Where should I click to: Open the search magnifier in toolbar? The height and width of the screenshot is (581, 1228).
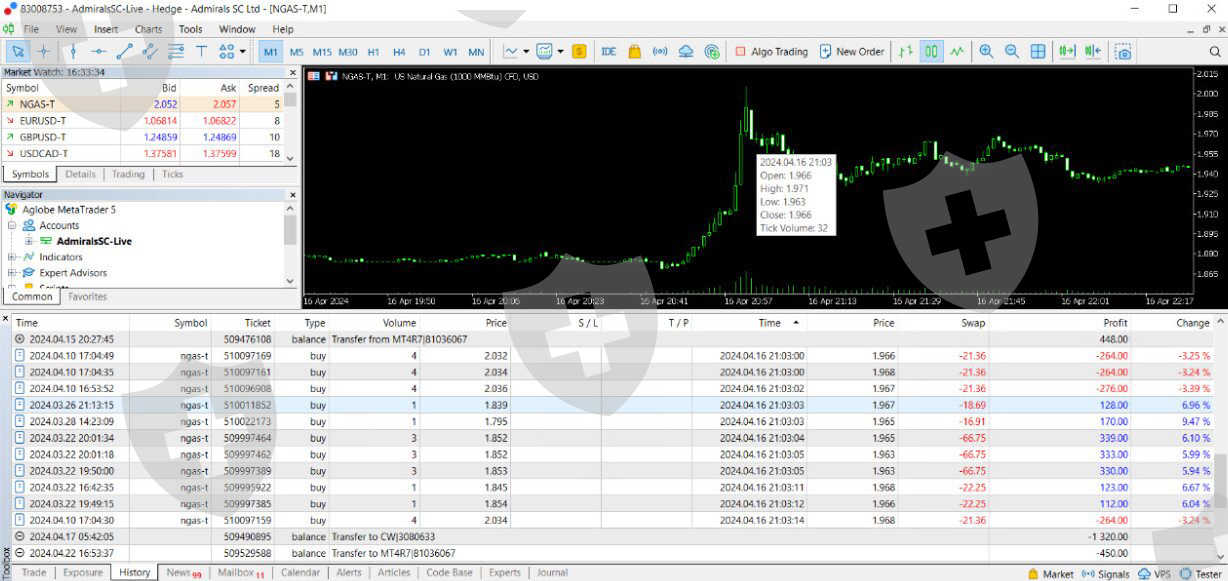(x=1215, y=51)
